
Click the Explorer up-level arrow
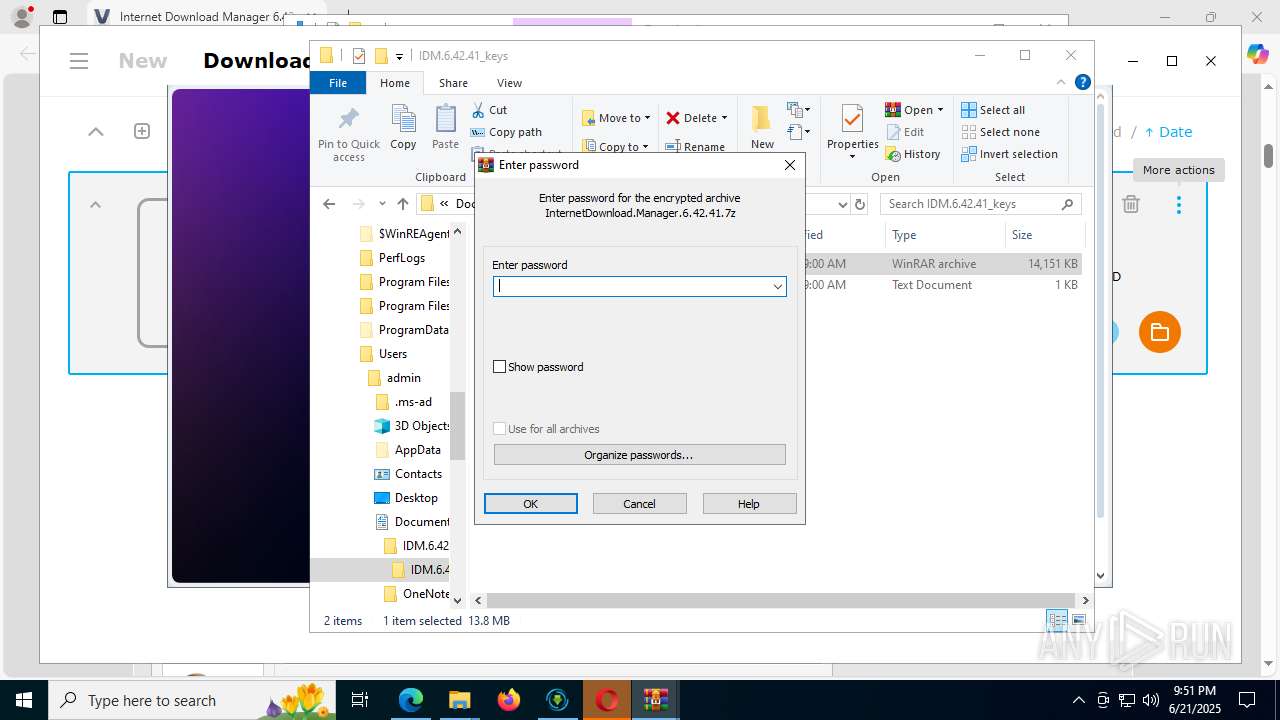click(x=403, y=204)
